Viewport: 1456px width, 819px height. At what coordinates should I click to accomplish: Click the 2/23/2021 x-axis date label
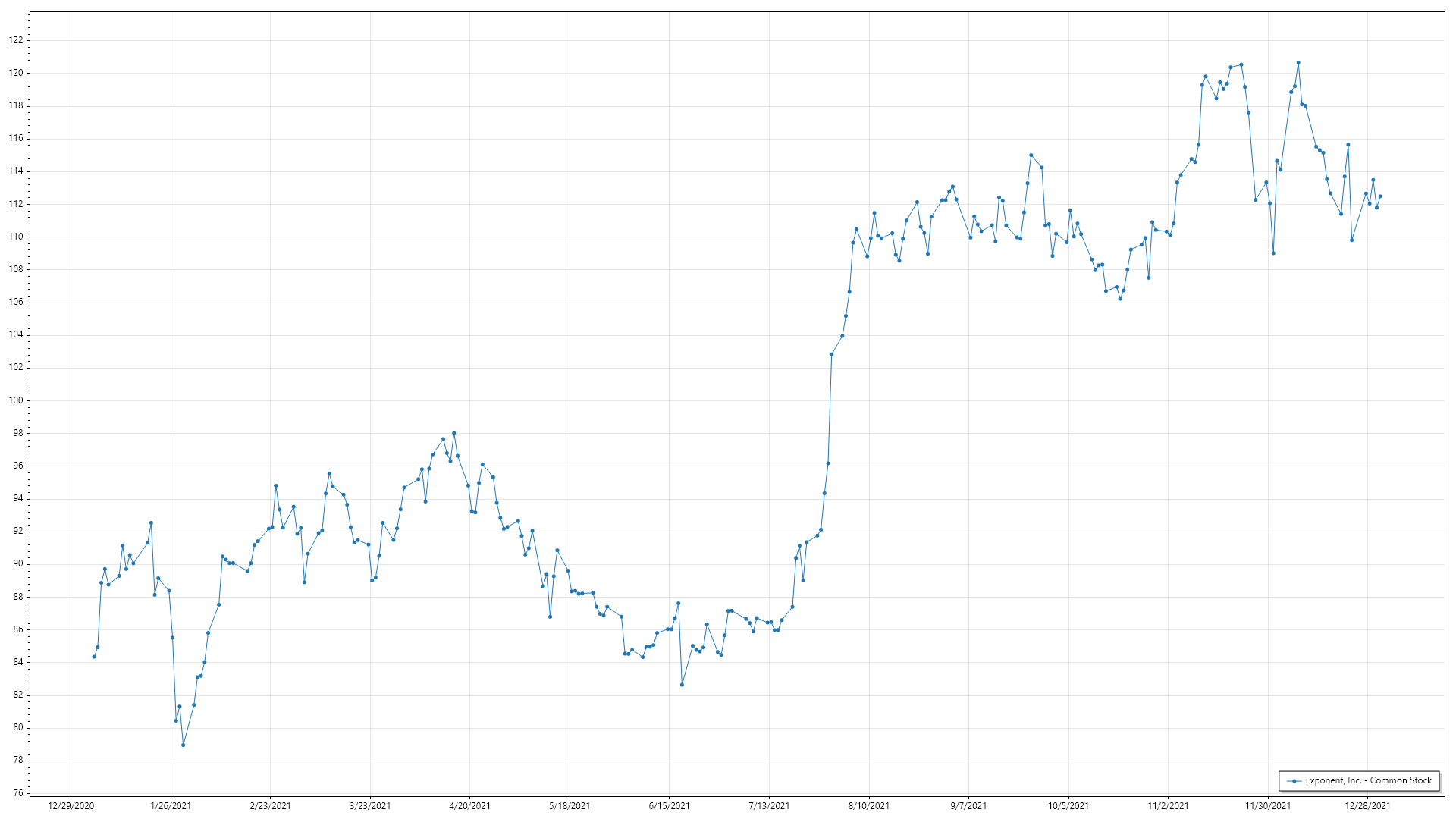pos(270,805)
